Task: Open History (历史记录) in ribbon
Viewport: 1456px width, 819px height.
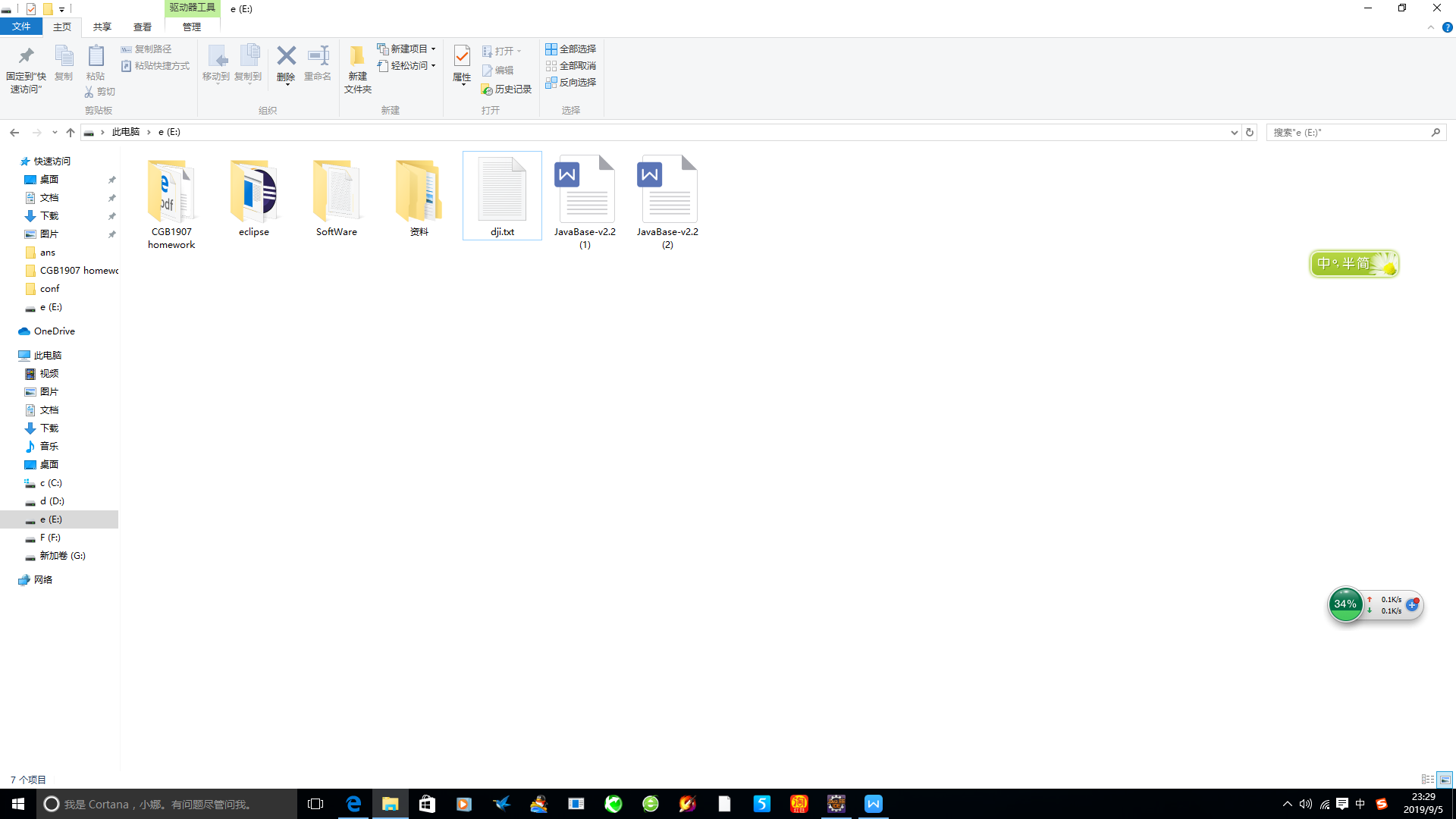Action: coord(507,89)
